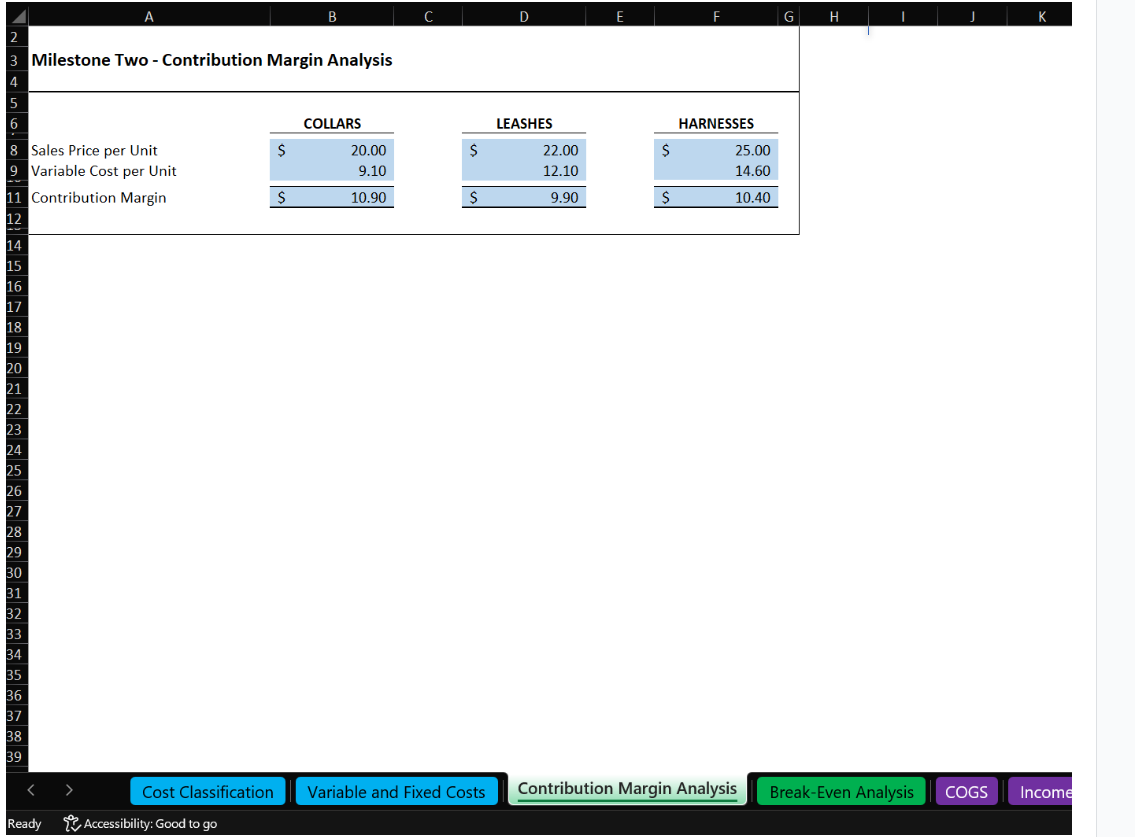Switch to the Income sheet tab
Image resolution: width=1135 pixels, height=837 pixels.
[1046, 791]
